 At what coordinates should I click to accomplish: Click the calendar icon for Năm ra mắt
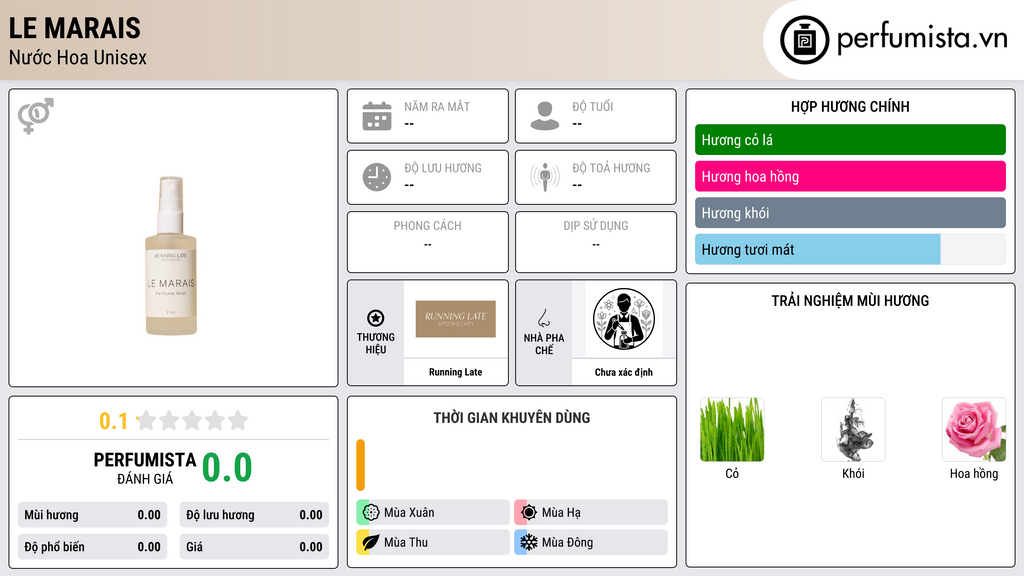click(377, 116)
